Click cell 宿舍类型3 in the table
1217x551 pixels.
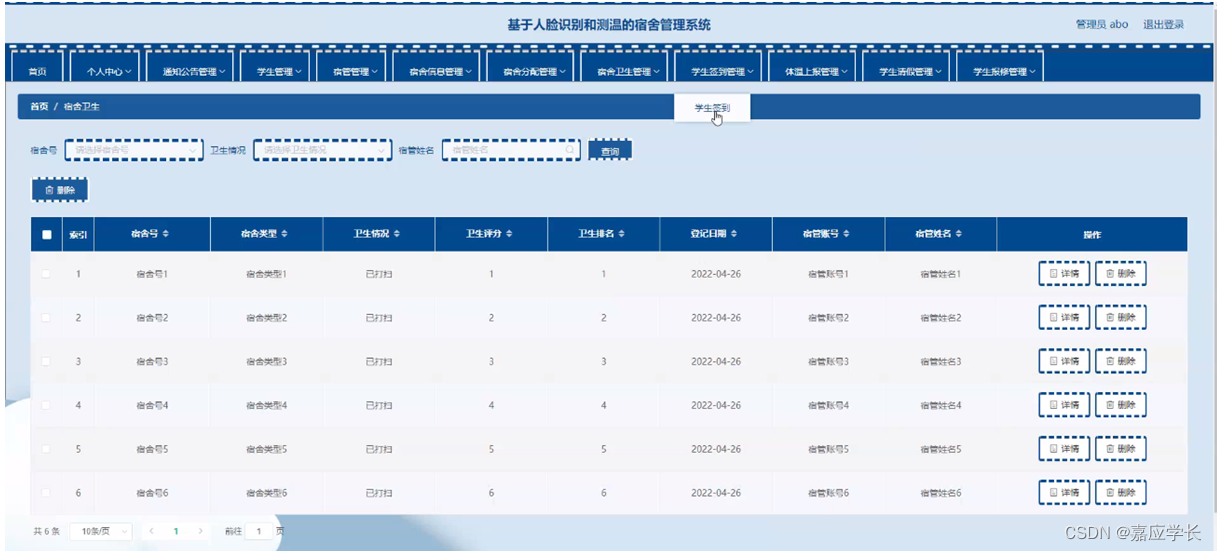[x=267, y=361]
